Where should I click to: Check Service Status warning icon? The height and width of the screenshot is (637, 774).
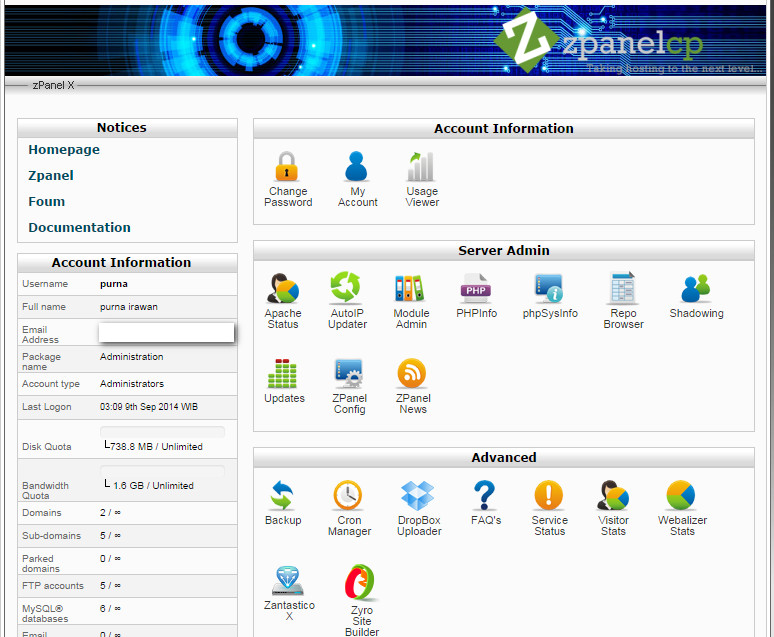pos(548,495)
